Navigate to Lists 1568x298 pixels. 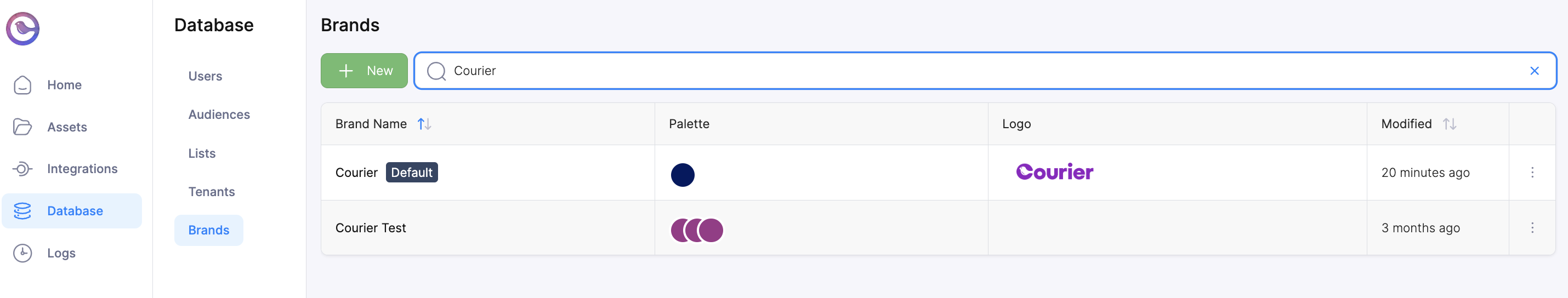click(201, 154)
